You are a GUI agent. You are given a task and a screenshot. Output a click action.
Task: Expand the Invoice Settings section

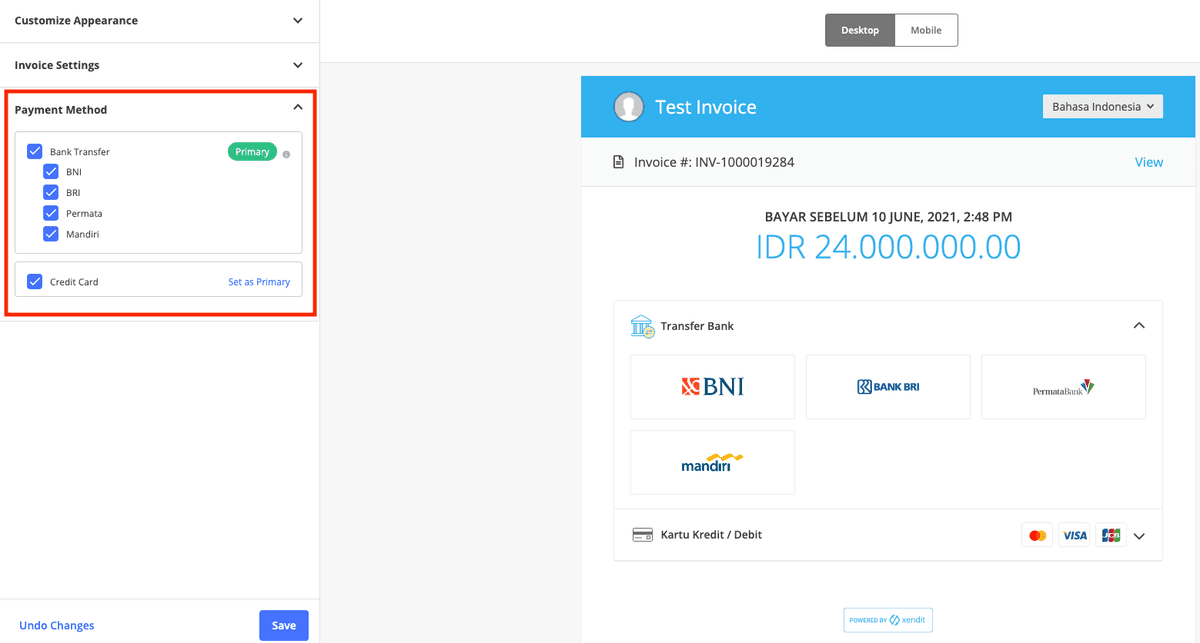(x=159, y=65)
